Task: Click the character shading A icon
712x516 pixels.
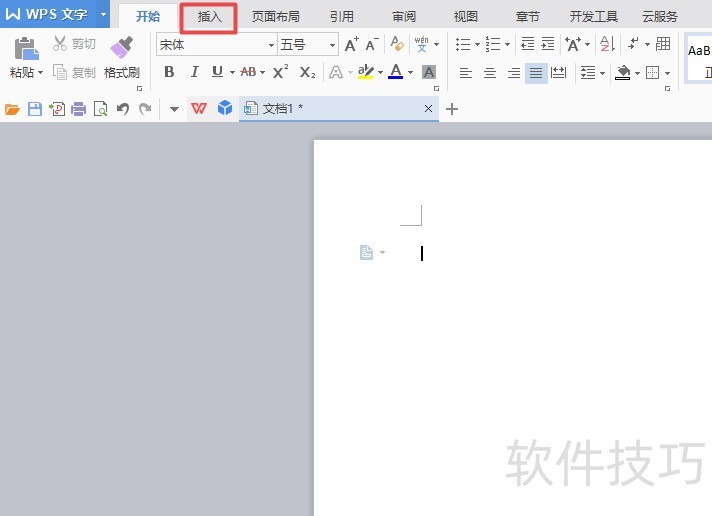Action: tap(428, 72)
